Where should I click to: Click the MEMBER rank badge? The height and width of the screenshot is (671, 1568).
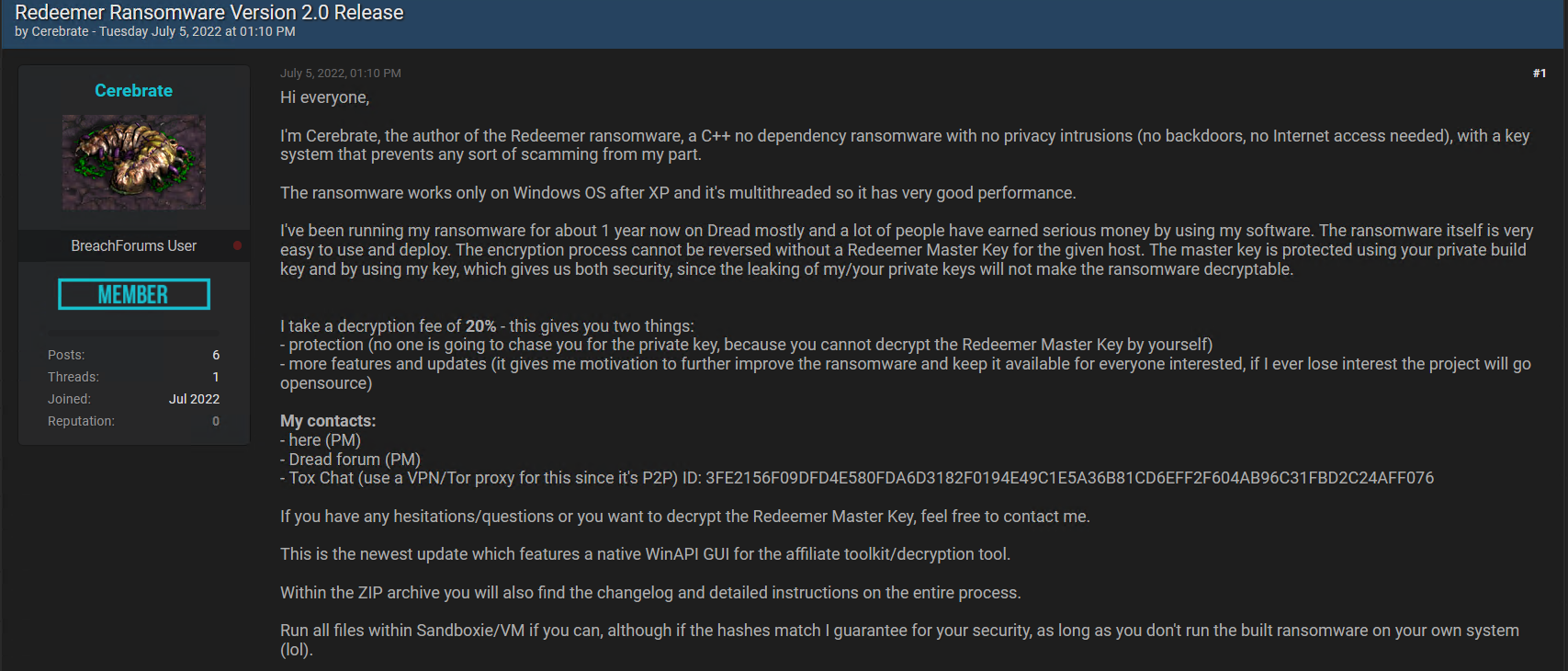pyautogui.click(x=134, y=294)
